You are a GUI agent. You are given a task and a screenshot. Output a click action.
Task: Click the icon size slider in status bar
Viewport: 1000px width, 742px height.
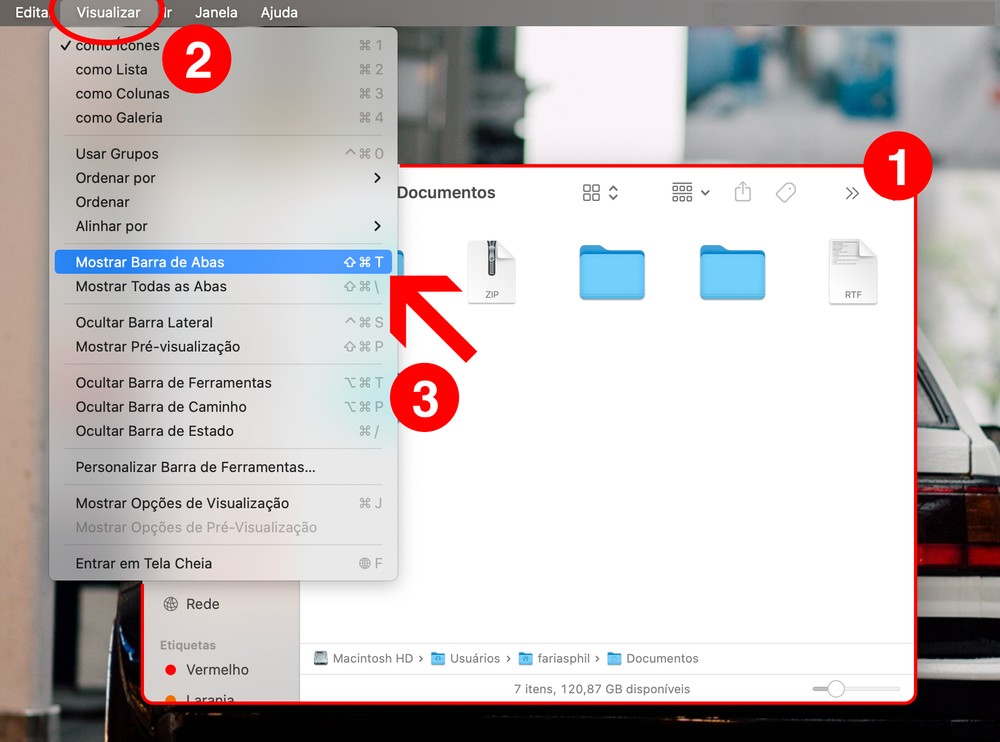click(836, 688)
